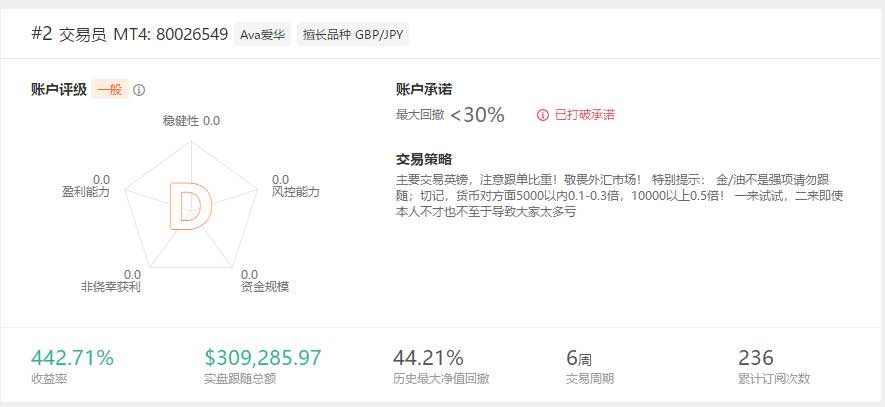This screenshot has height=407, width=885.
Task: Click the 资金规模 radar axis label
Action: tap(265, 287)
